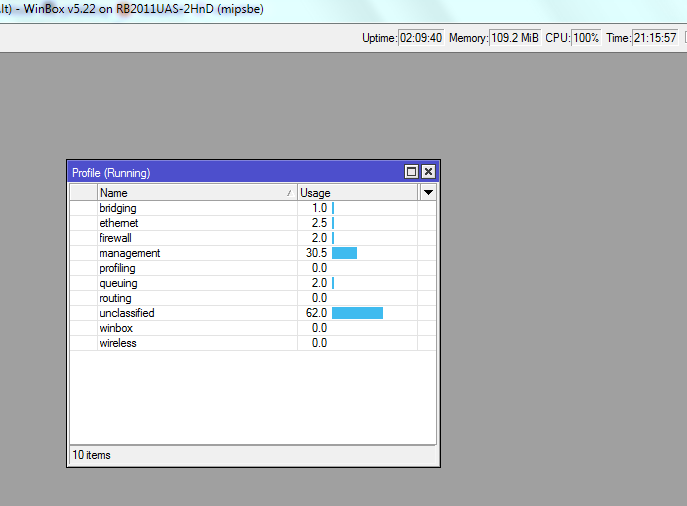Image resolution: width=687 pixels, height=506 pixels.
Task: Select the winbox row
Action: (x=253, y=328)
